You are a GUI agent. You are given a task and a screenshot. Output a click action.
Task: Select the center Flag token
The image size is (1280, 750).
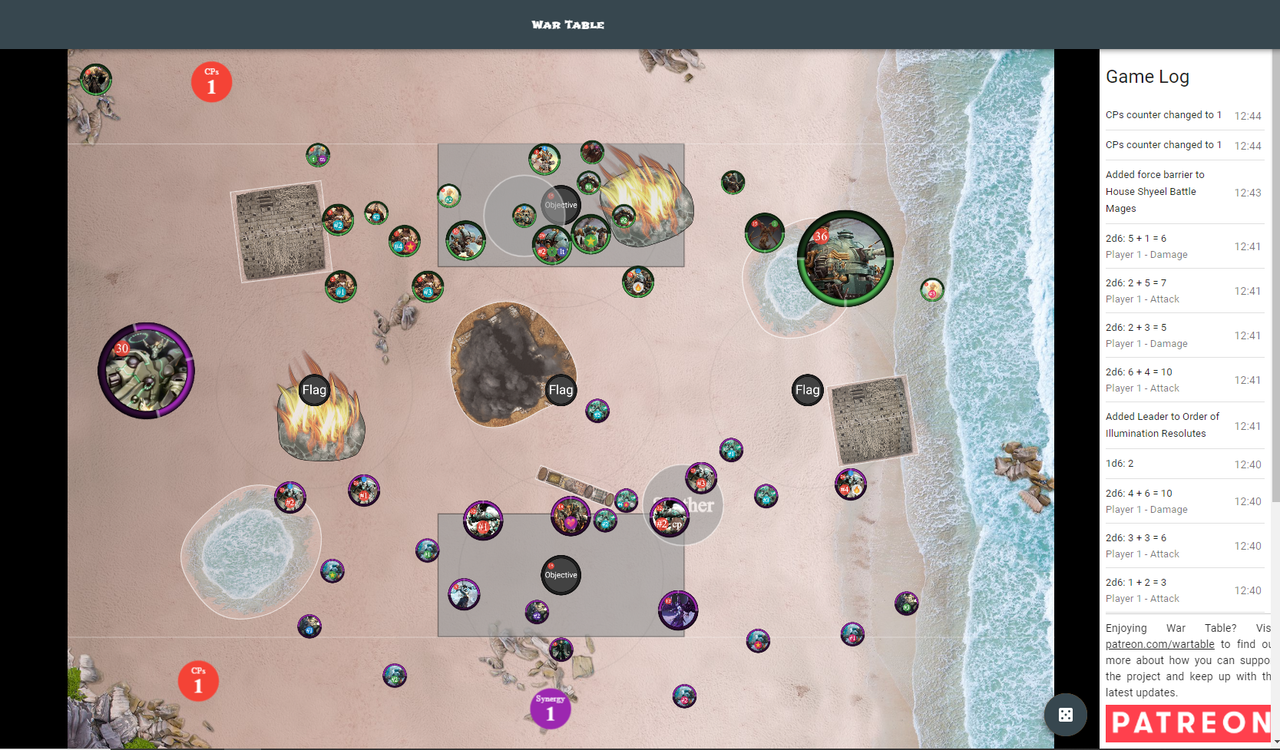(561, 390)
